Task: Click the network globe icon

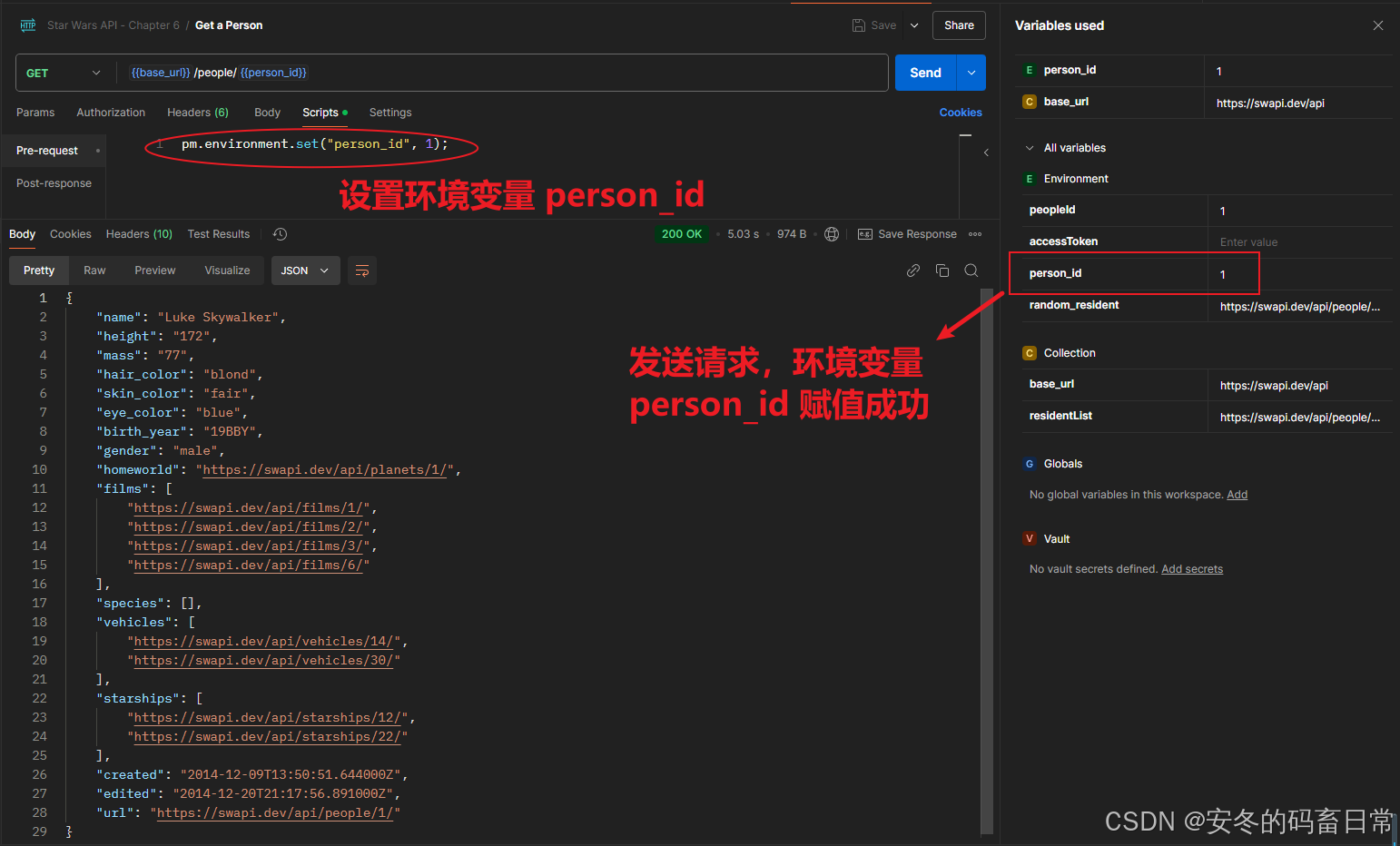Action: pos(832,234)
